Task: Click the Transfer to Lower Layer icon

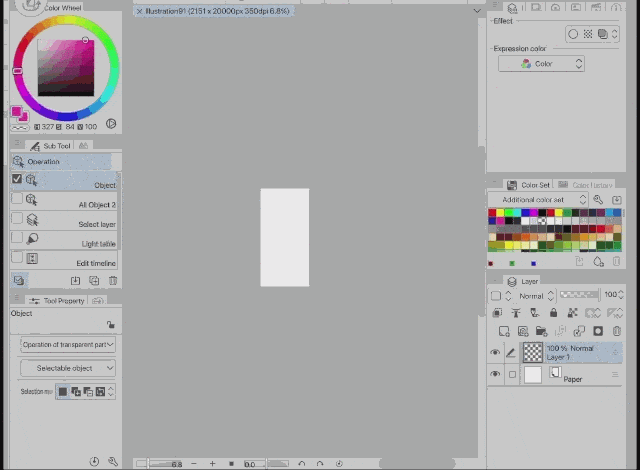Action: (560, 331)
